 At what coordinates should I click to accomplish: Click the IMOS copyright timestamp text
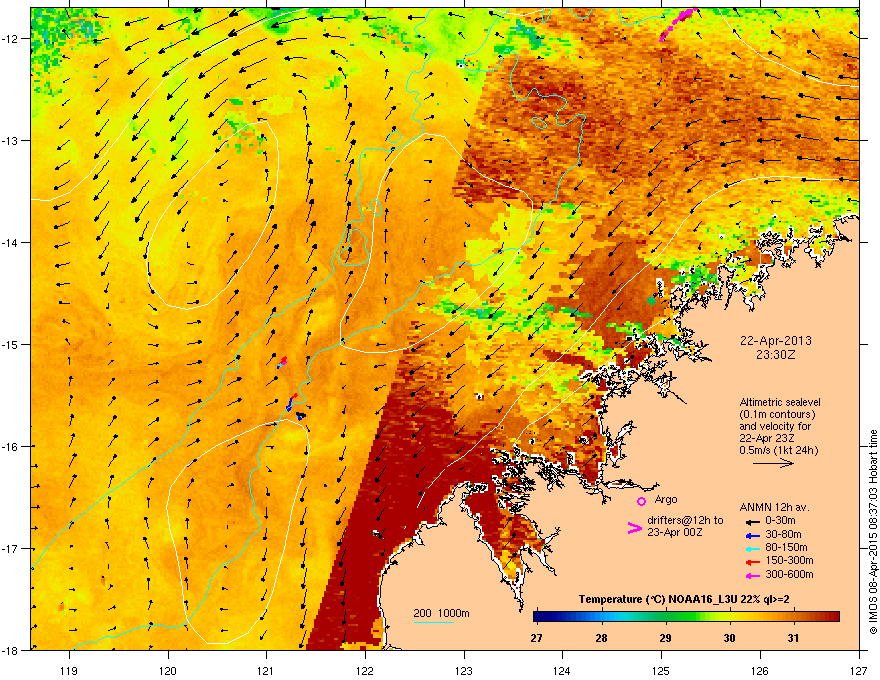pyautogui.click(x=873, y=532)
